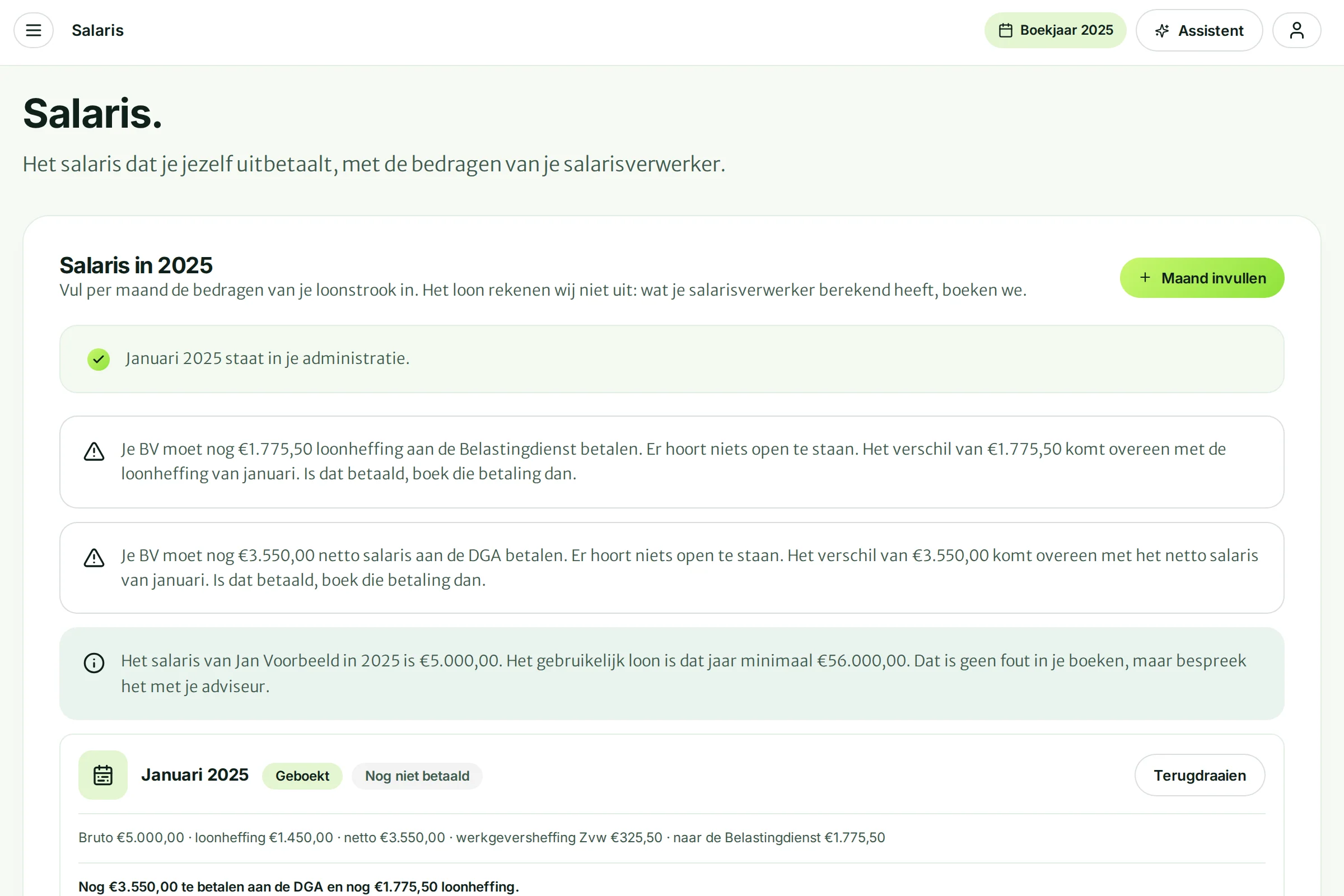The height and width of the screenshot is (896, 1344).
Task: Click the Januari 2025 calendar icon
Action: click(x=103, y=775)
